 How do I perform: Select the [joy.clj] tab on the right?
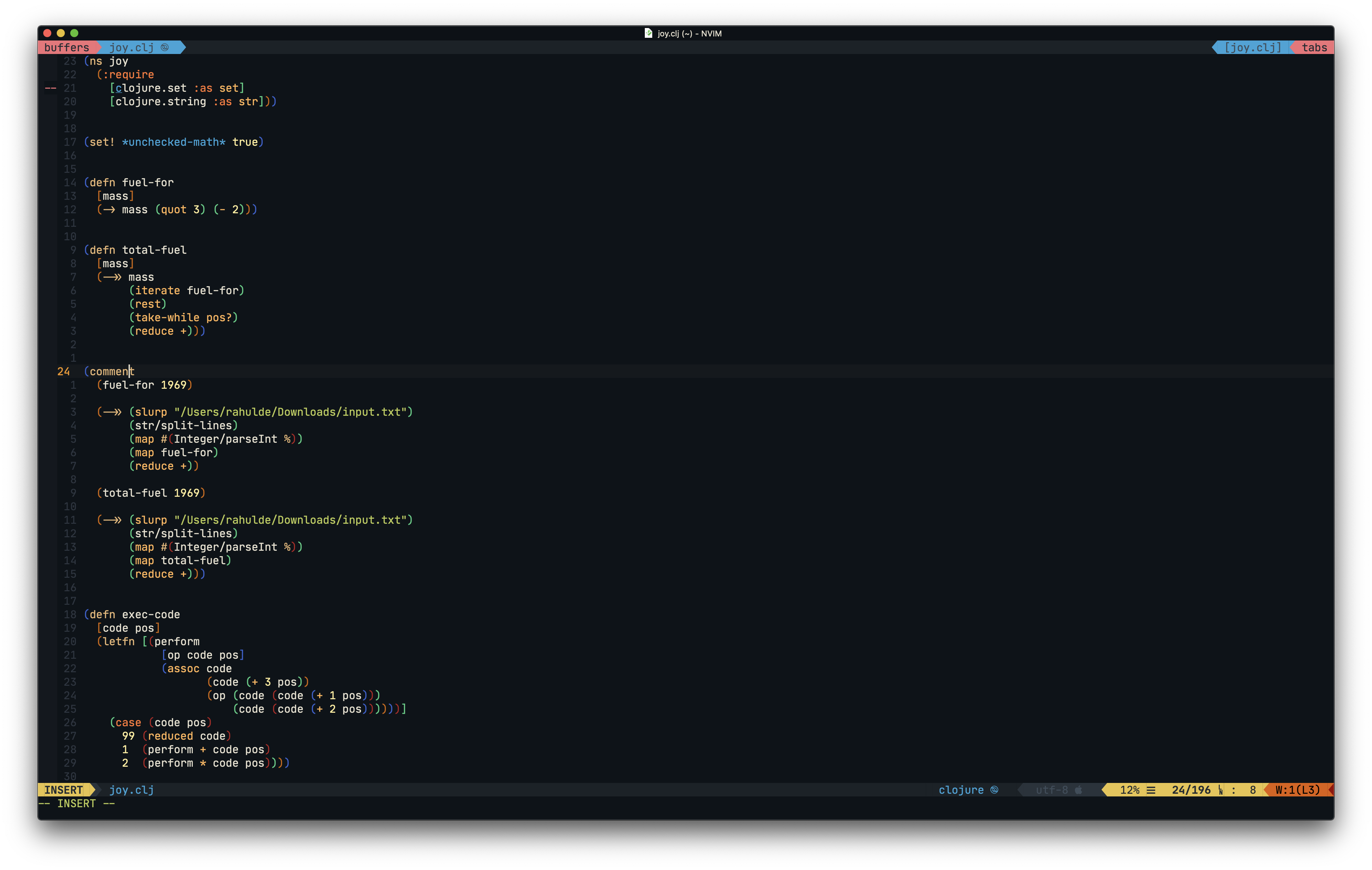coord(1253,47)
